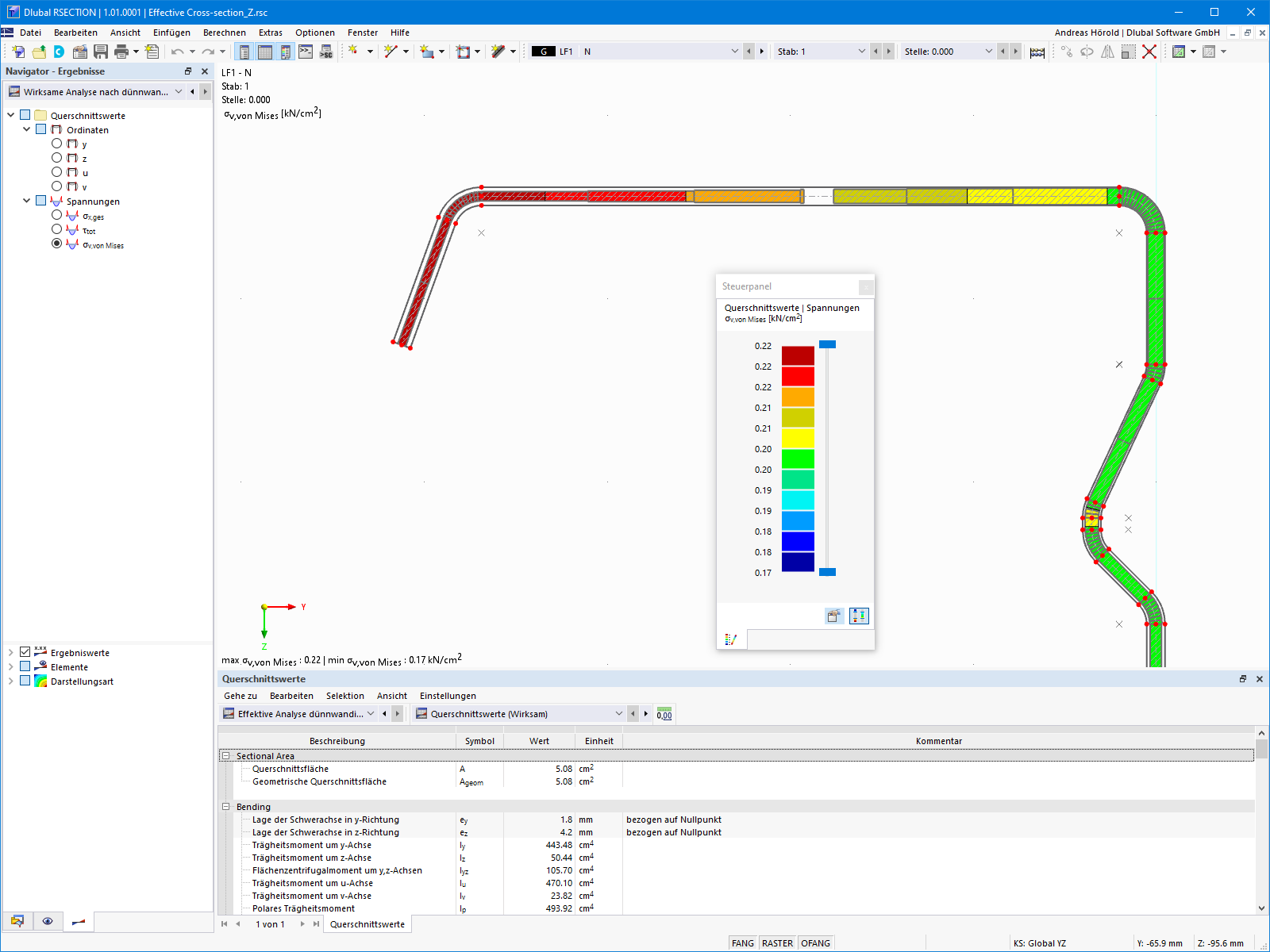Open the Navigator views eye tab
This screenshot has height=952, width=1270.
pyautogui.click(x=48, y=921)
